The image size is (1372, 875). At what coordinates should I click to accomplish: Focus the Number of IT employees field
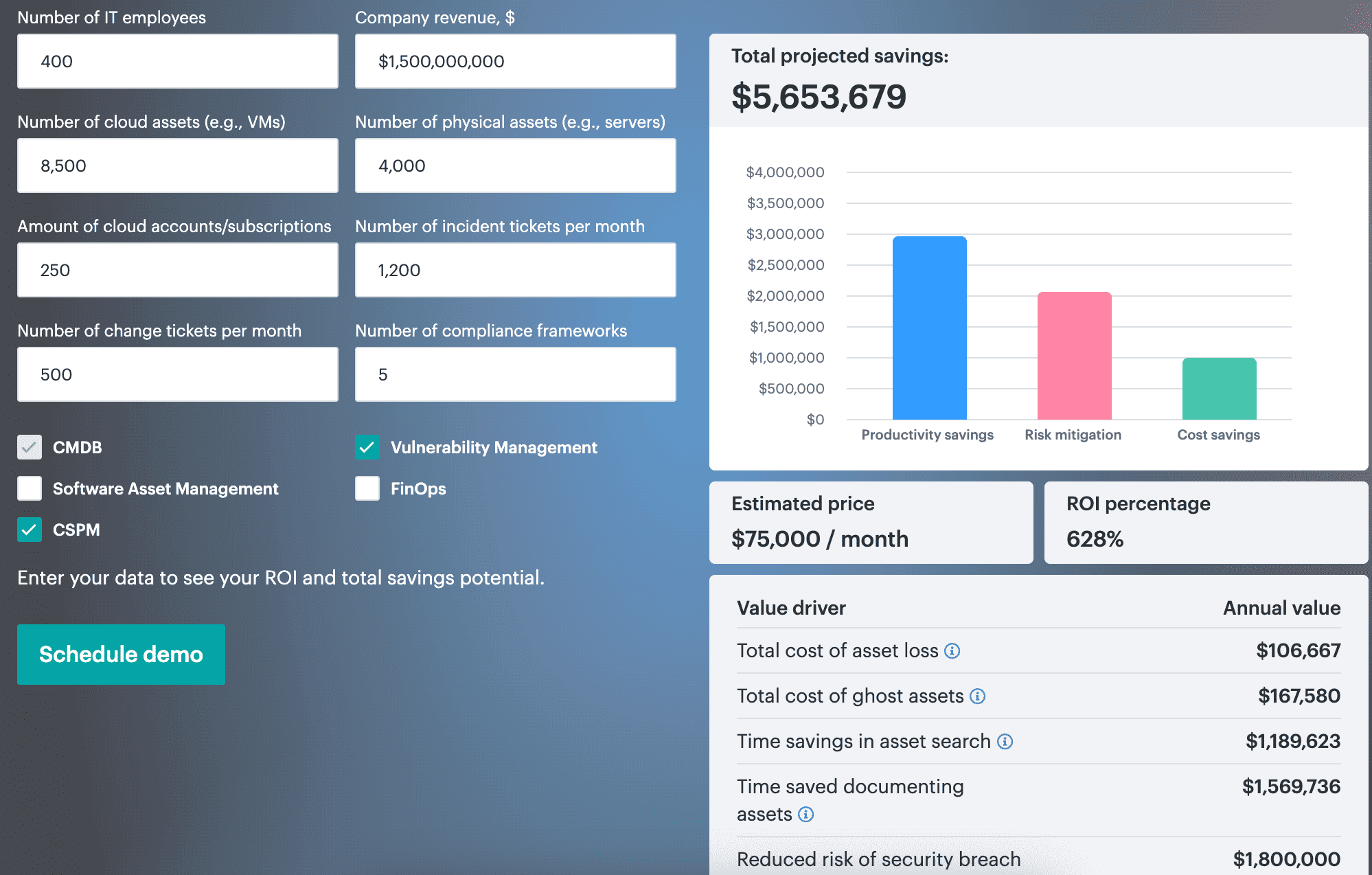(x=178, y=61)
